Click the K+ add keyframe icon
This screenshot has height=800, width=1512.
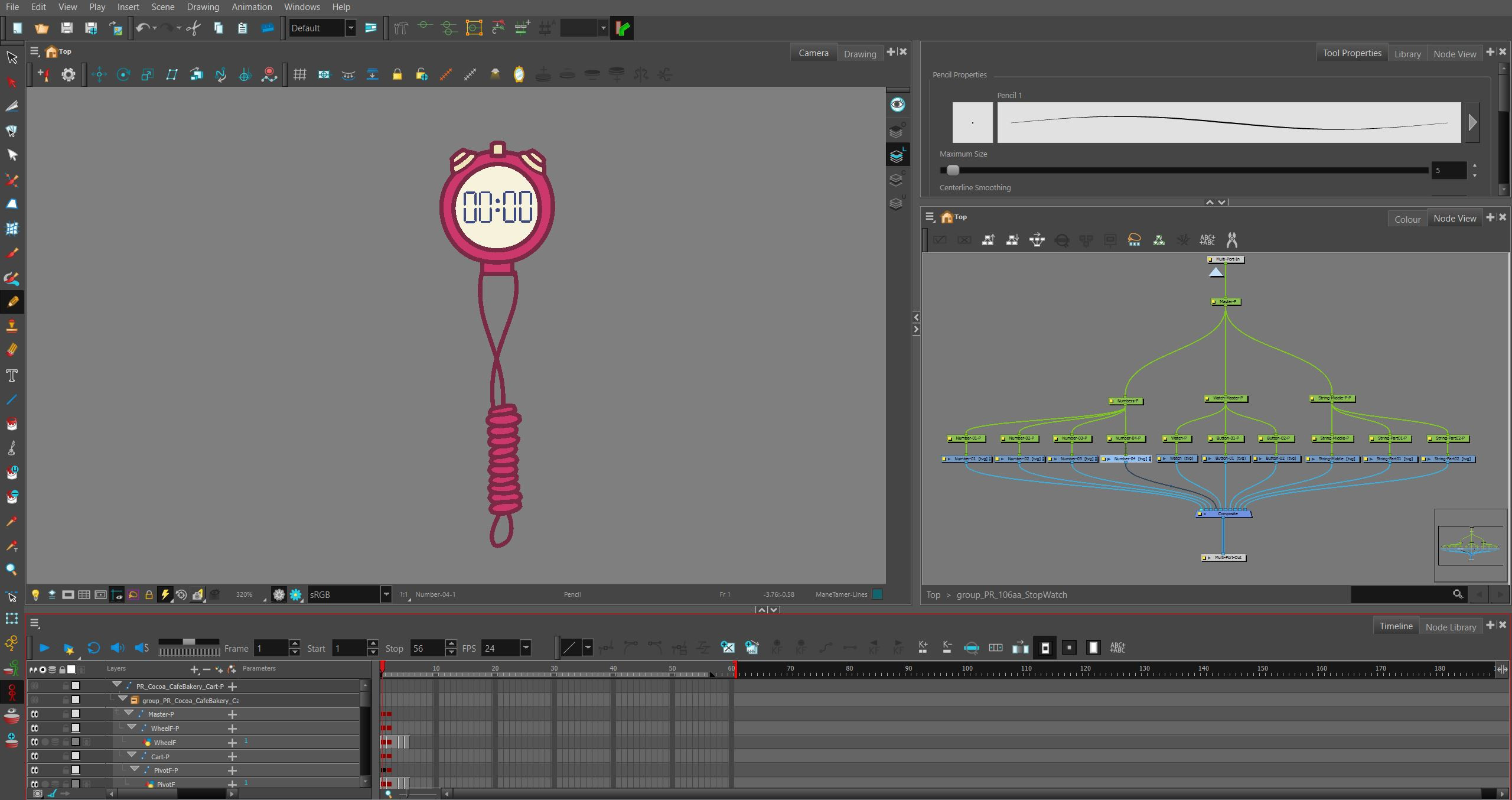(923, 648)
